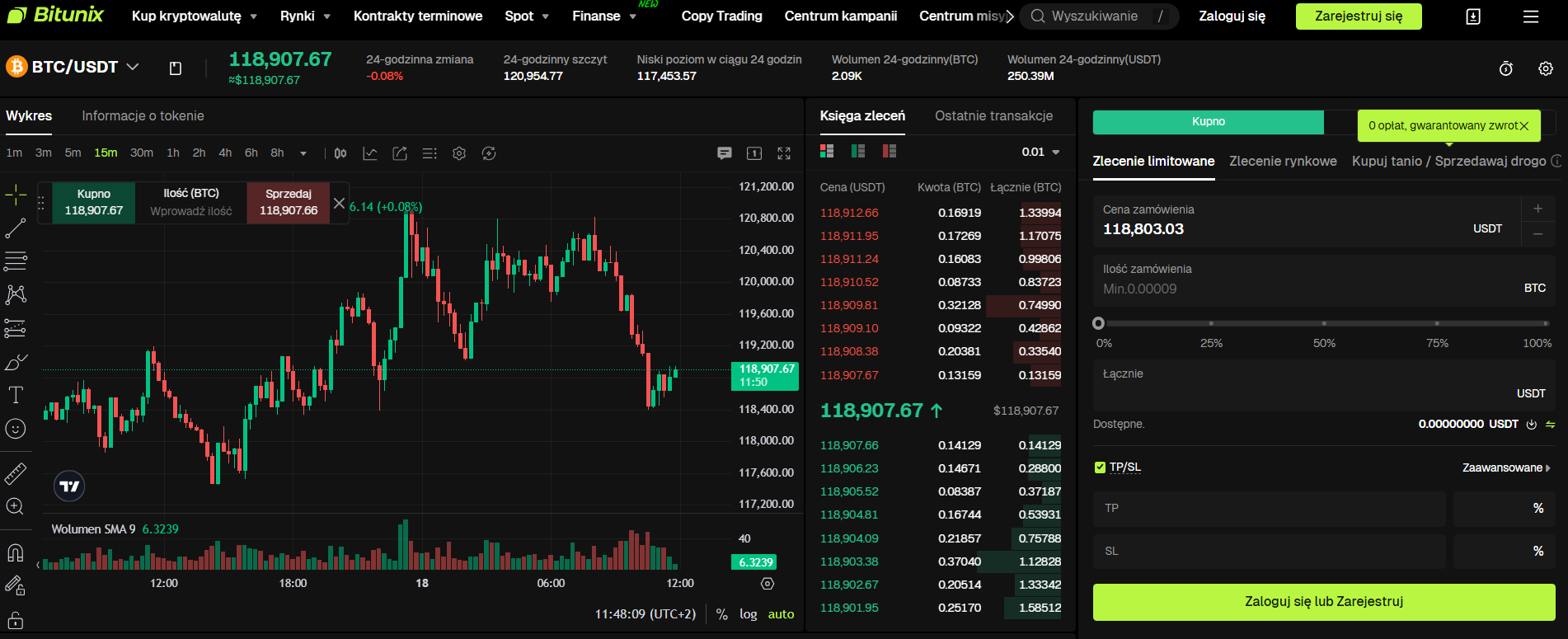Select the 1h chart interval
The image size is (1568, 639).
(x=173, y=153)
